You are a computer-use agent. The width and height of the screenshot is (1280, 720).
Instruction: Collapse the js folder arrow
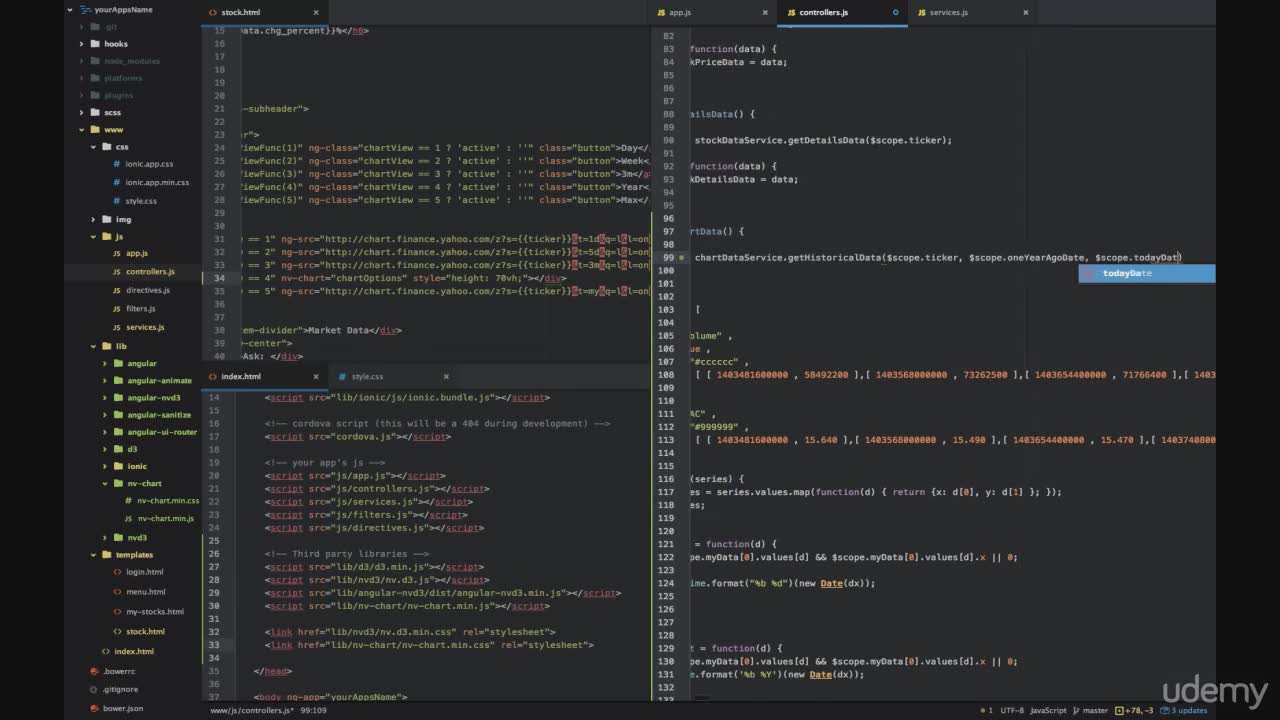pyautogui.click(x=94, y=236)
